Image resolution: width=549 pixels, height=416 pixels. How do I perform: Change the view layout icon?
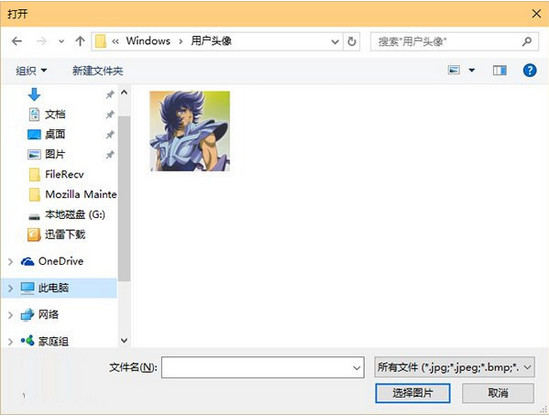(x=454, y=70)
